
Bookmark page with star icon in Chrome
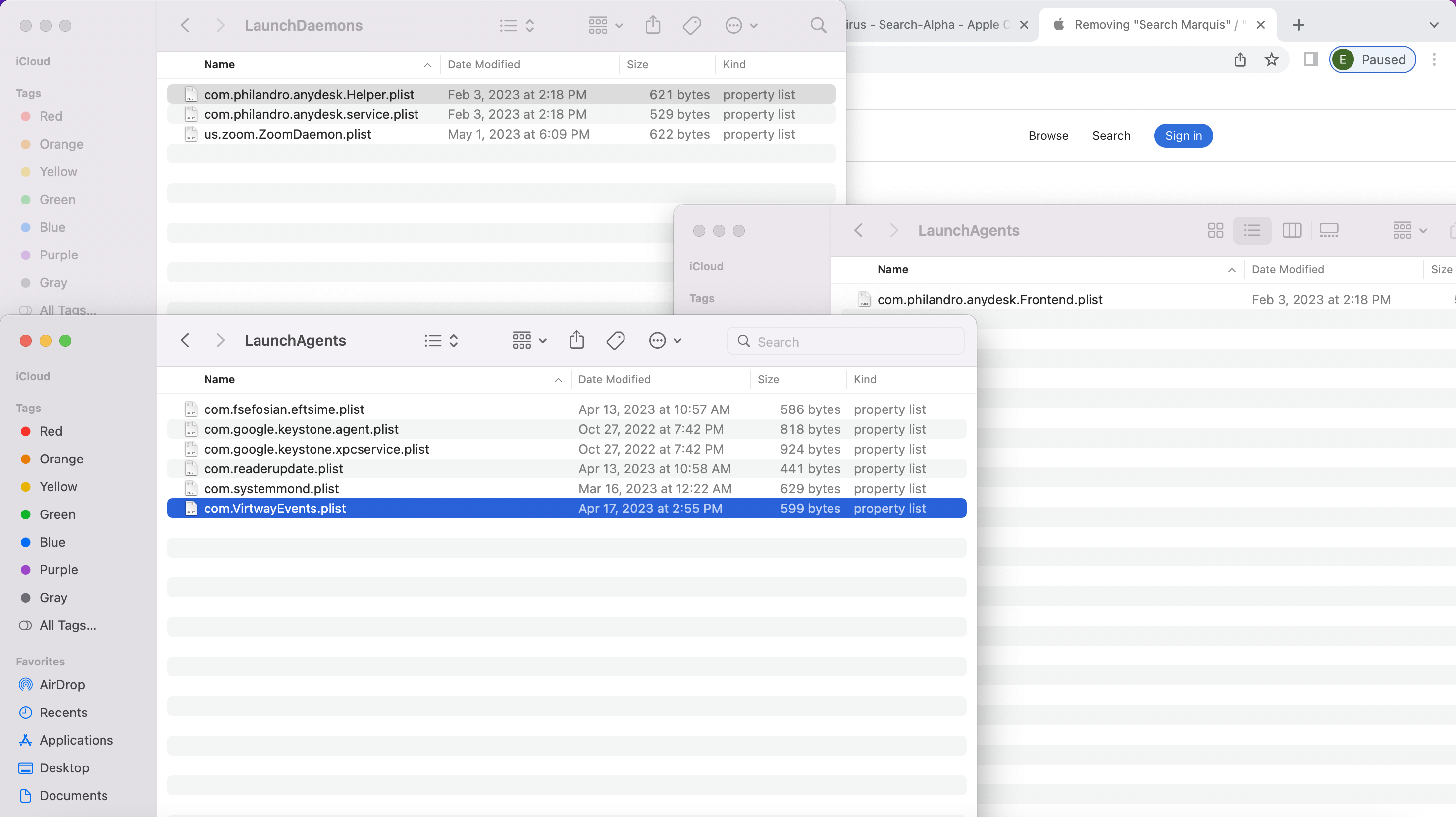tap(1272, 60)
